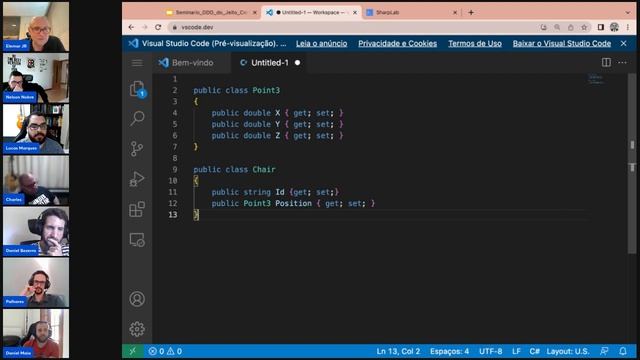Image resolution: width=640 pixels, height=360 pixels.
Task: Show errors and warnings in status bar
Action: pos(165,351)
